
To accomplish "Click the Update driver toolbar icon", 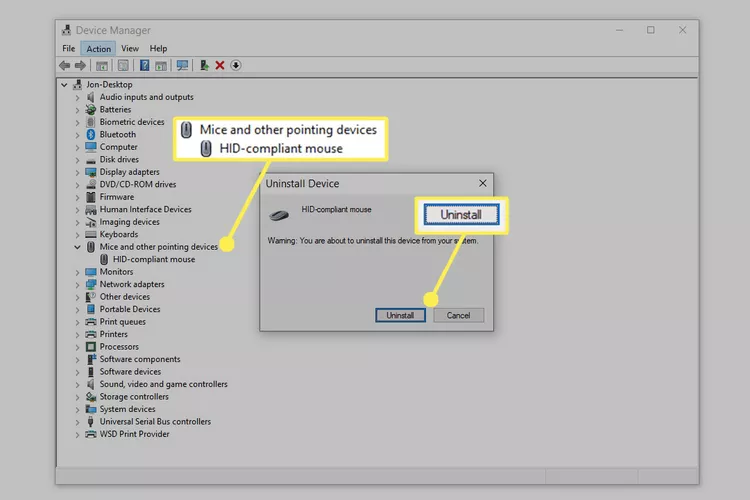I will point(204,66).
